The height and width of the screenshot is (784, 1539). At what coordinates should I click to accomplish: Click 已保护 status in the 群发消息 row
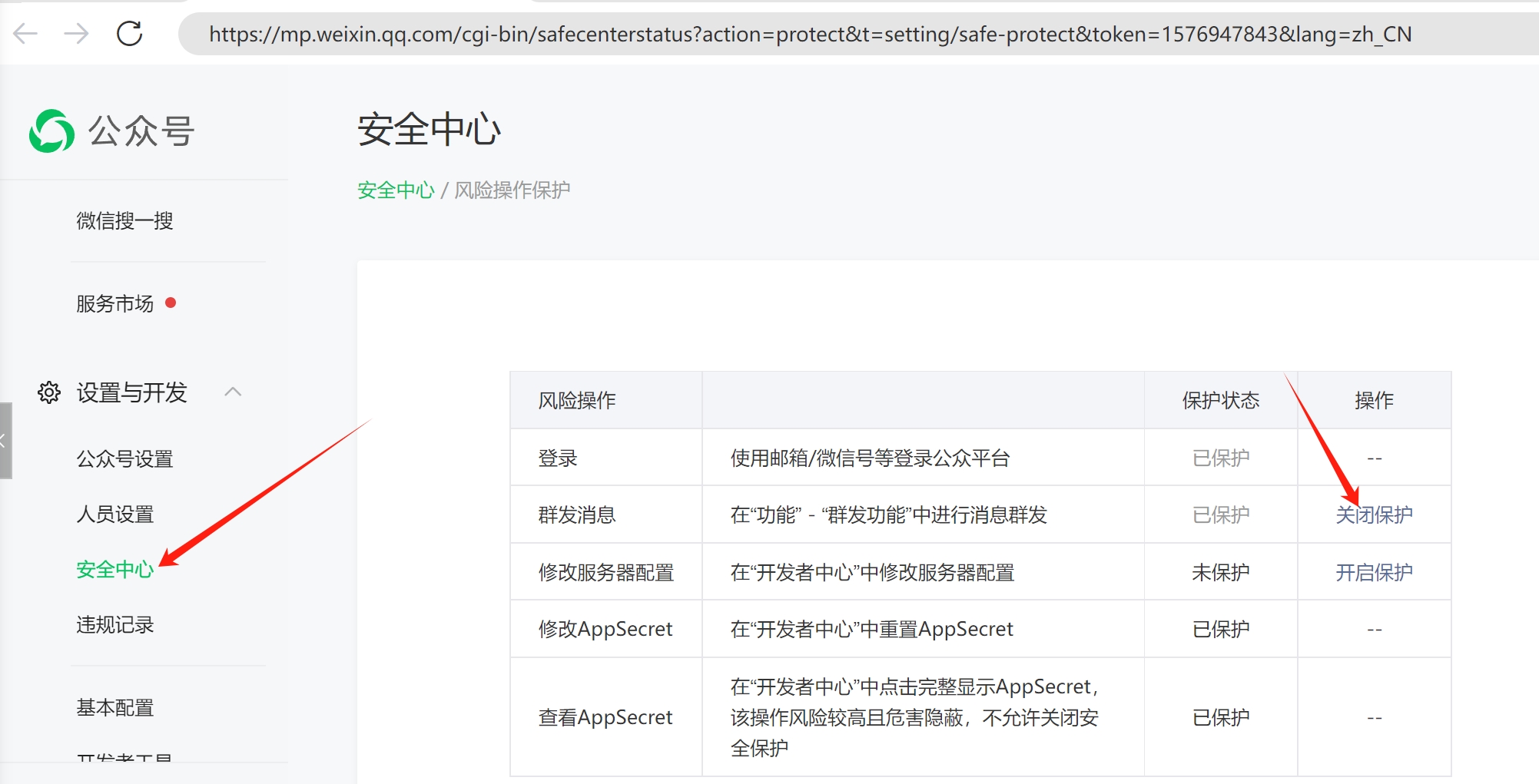(1220, 514)
